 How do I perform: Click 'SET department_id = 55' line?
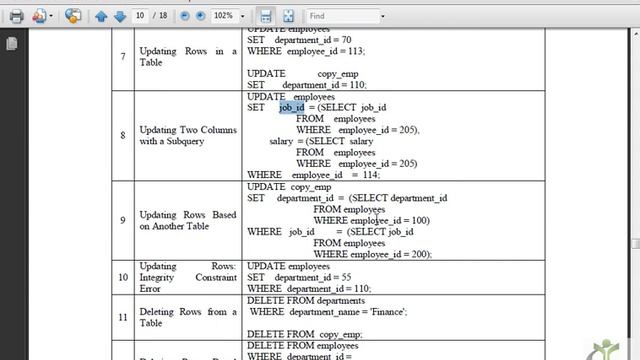pyautogui.click(x=299, y=278)
